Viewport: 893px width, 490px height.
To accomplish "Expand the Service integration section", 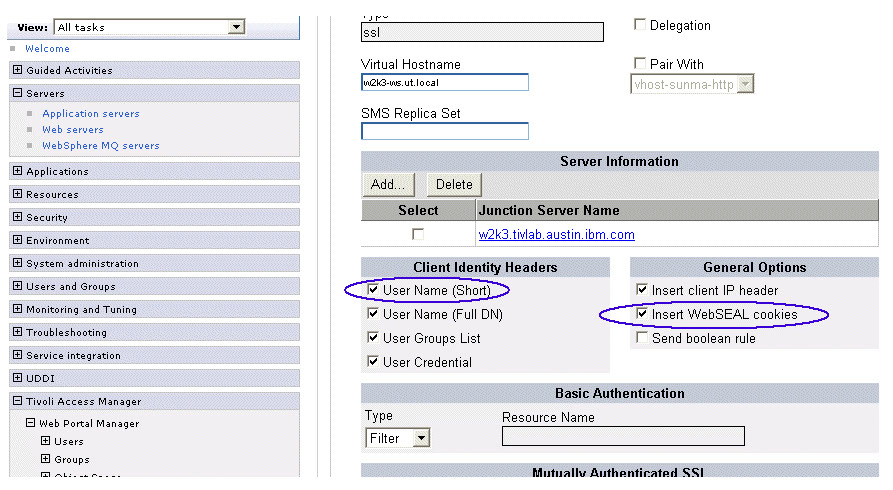I will 18,355.
